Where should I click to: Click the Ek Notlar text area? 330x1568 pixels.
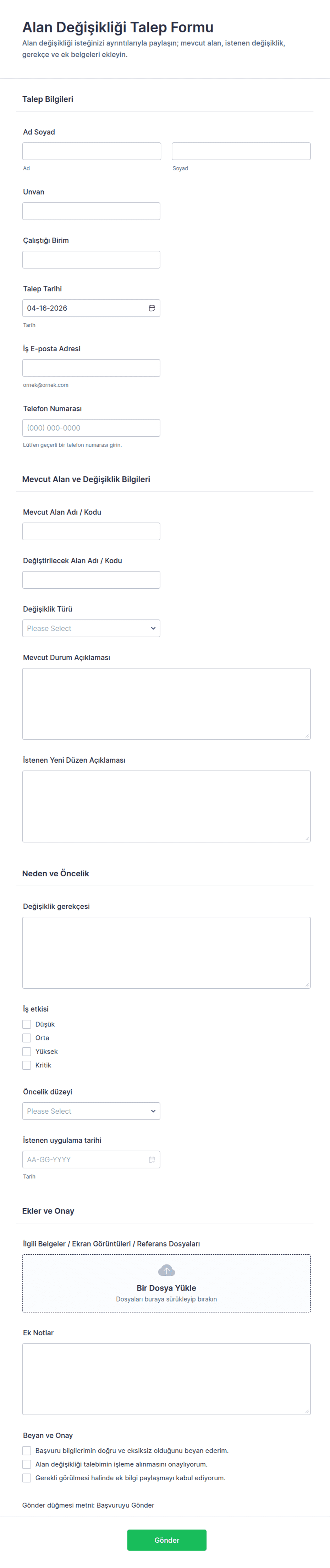[x=166, y=1379]
